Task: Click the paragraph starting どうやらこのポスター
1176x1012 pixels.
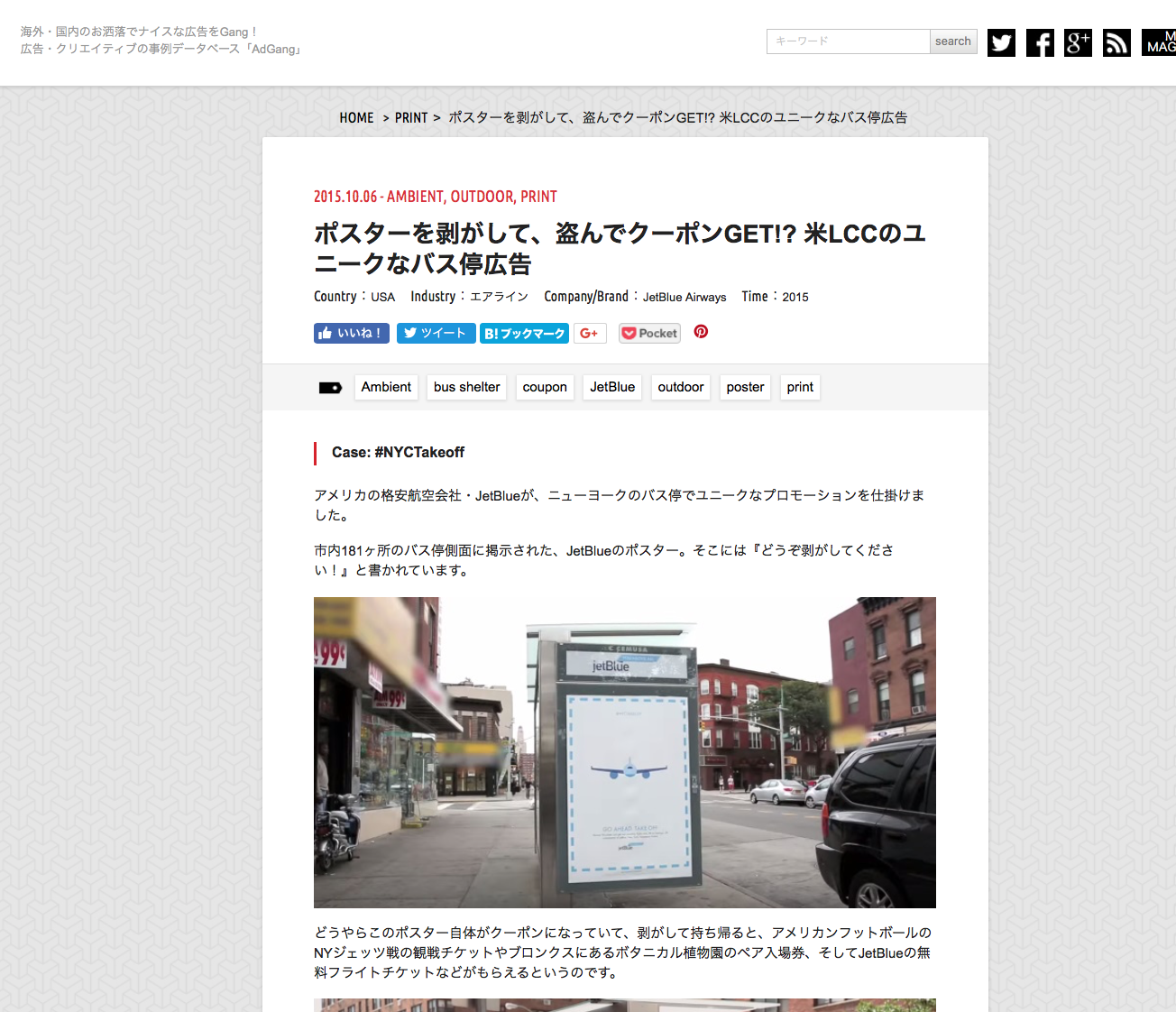Action: point(623,952)
